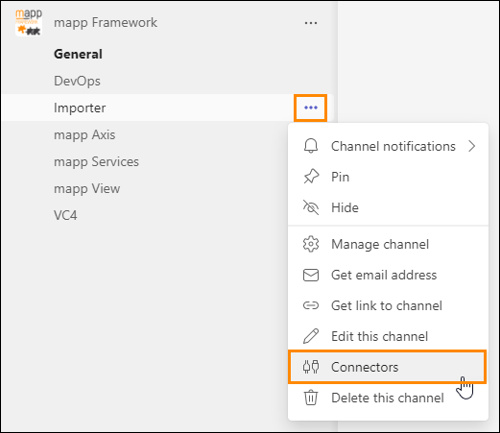Click the envelope email icon
The height and width of the screenshot is (433, 500).
[311, 275]
